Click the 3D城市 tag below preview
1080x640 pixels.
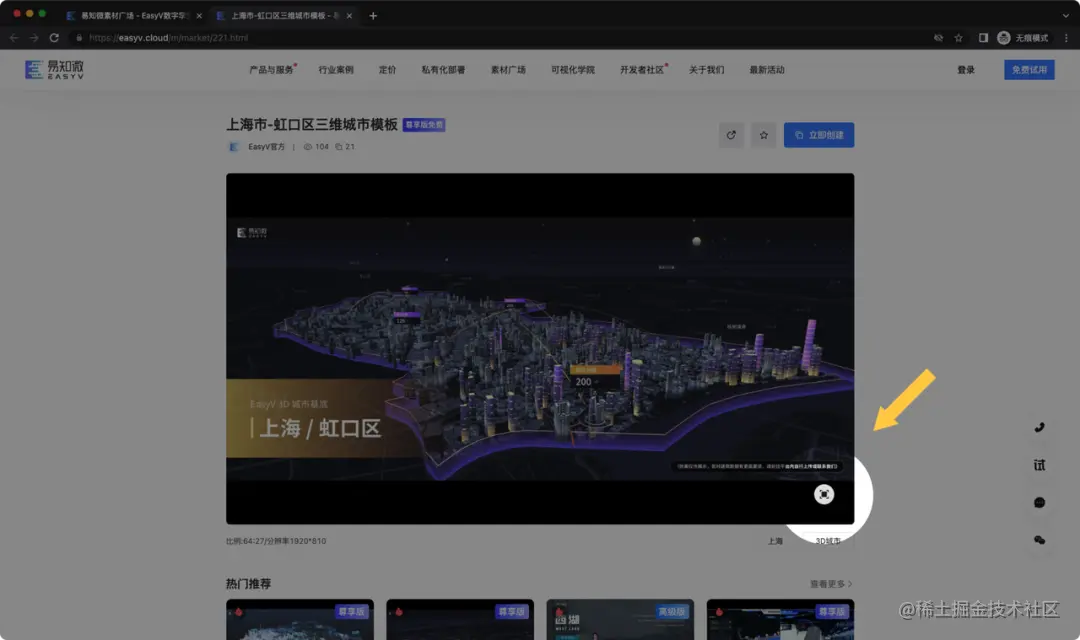(827, 541)
